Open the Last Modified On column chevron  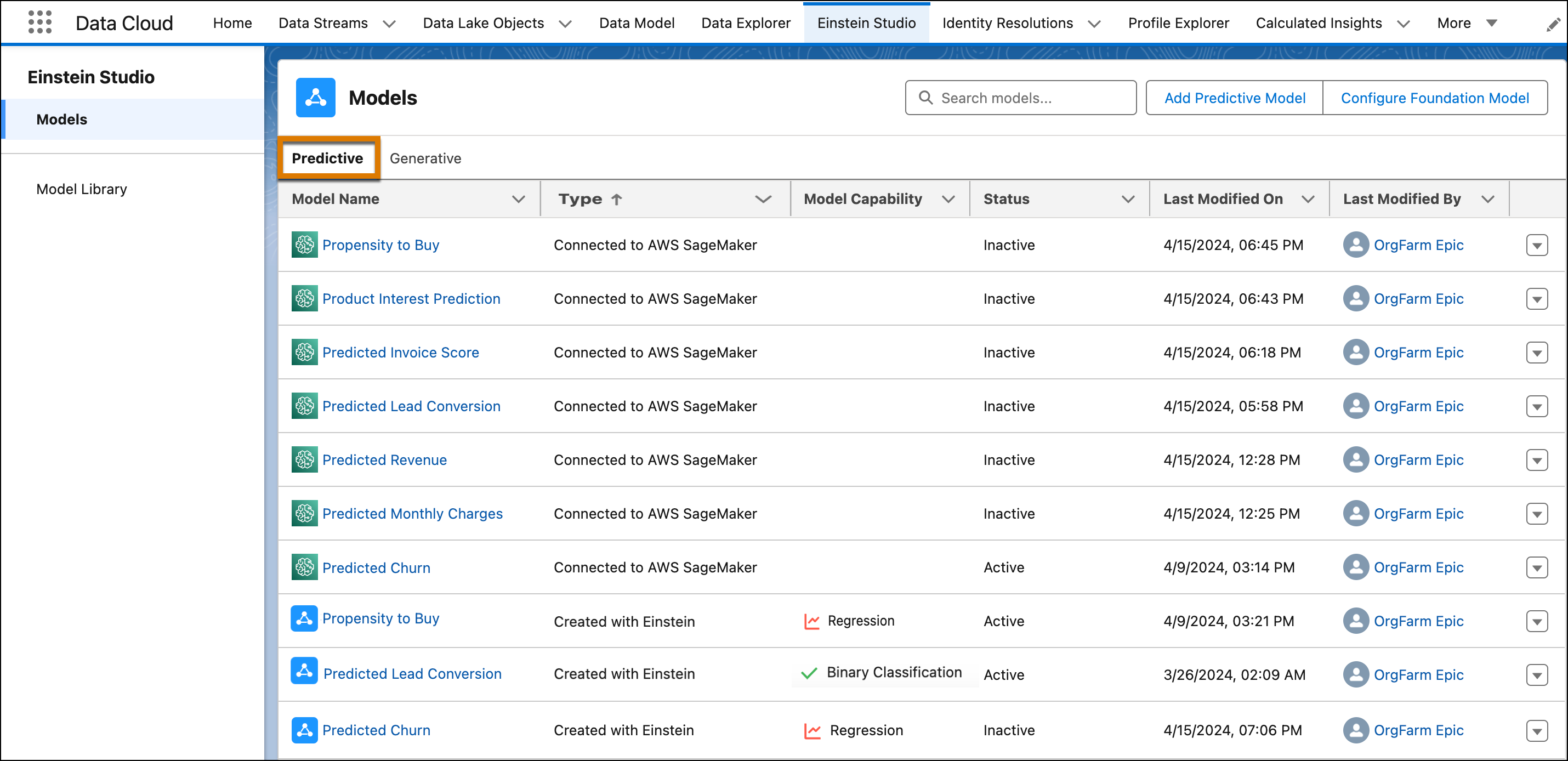1308,199
